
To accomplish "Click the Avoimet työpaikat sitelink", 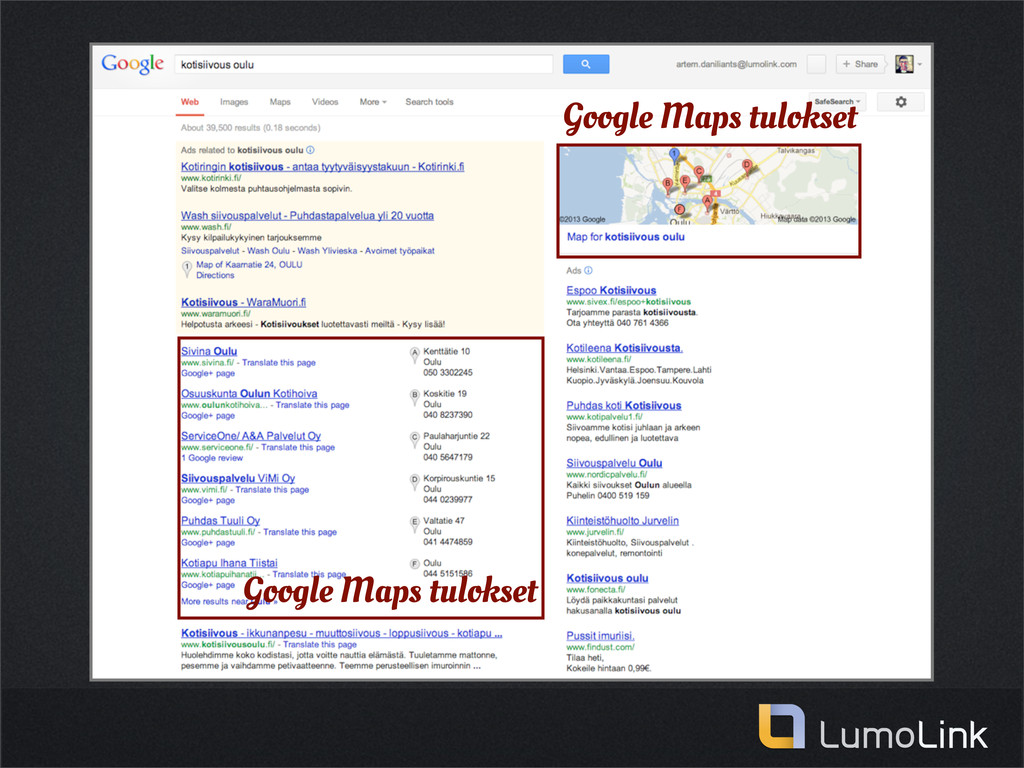I will [400, 251].
